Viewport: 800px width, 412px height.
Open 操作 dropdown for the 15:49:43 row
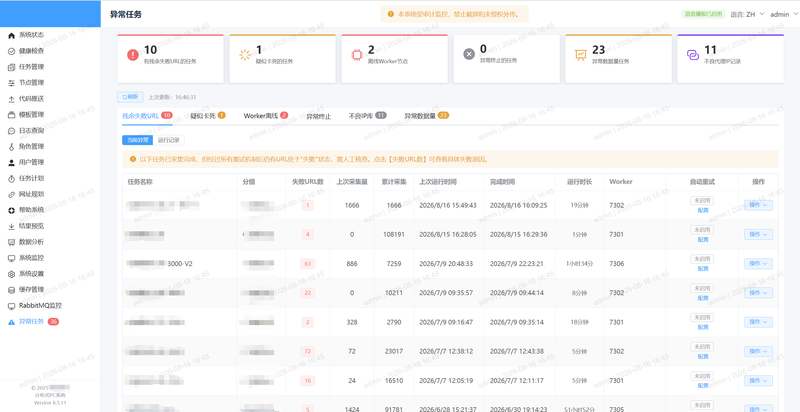758,205
